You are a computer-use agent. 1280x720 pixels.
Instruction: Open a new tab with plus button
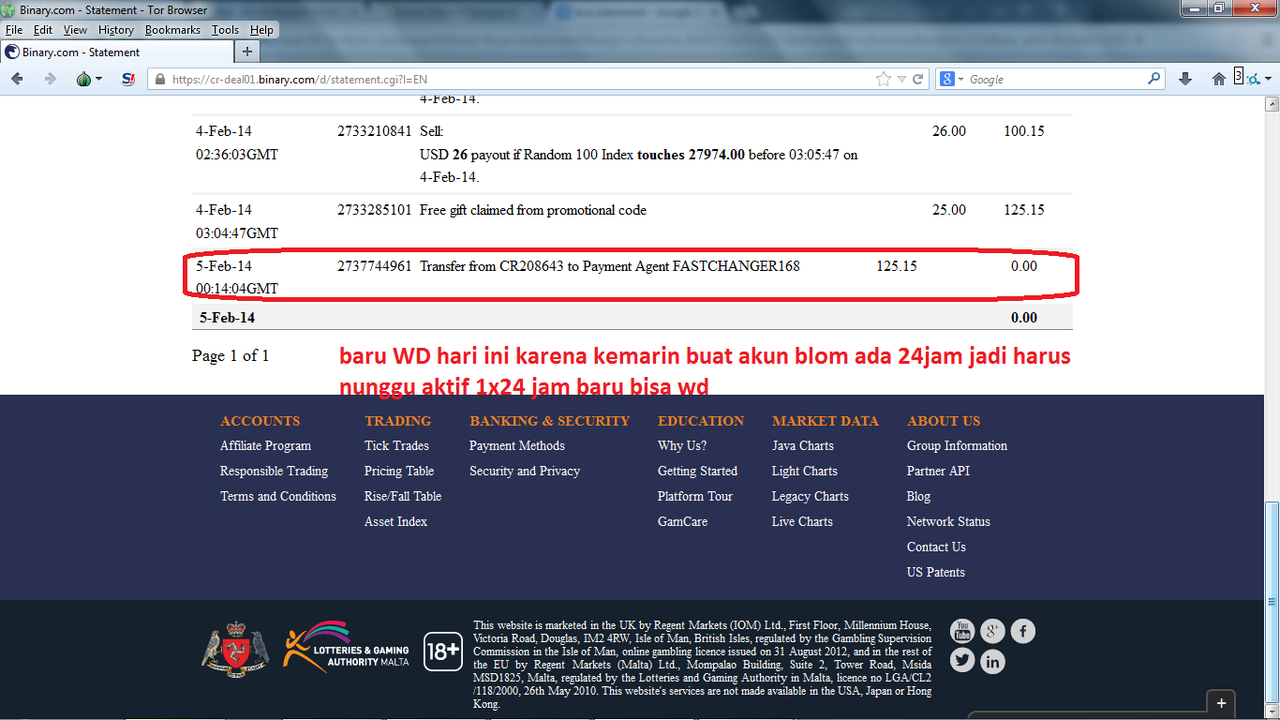[x=247, y=52]
